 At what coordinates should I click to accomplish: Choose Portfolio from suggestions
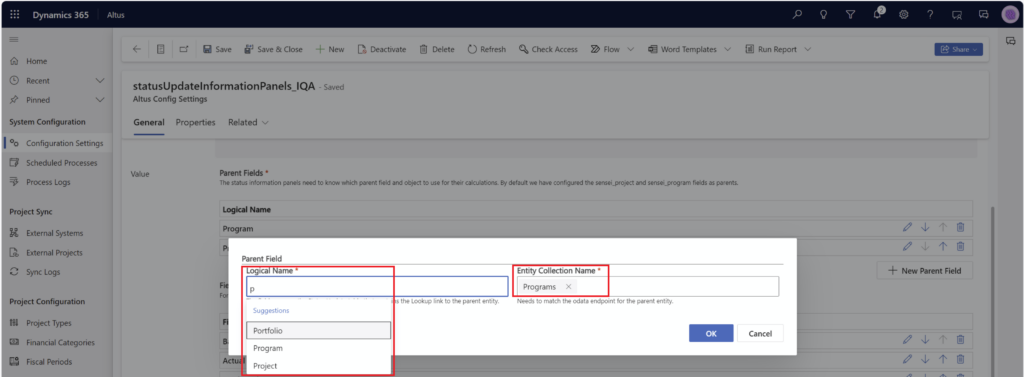coord(318,331)
